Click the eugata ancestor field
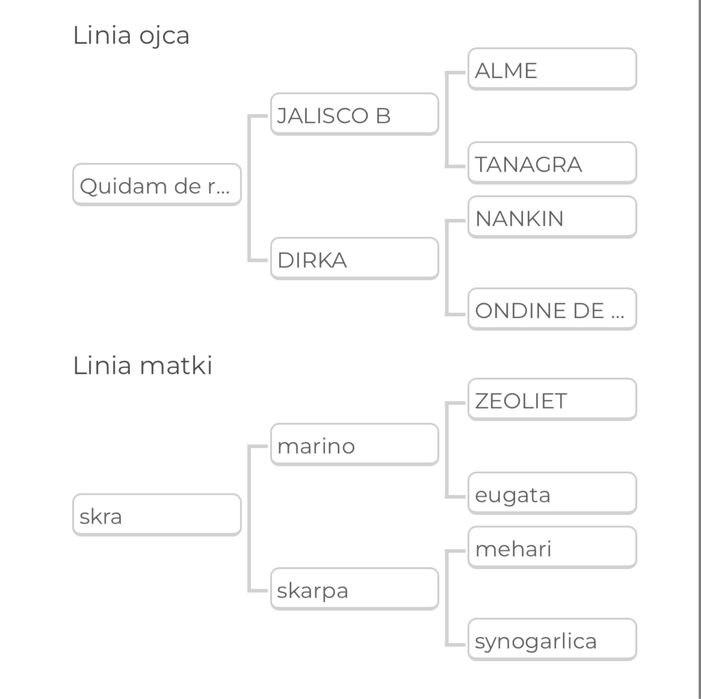This screenshot has width=701, height=699. click(x=552, y=494)
